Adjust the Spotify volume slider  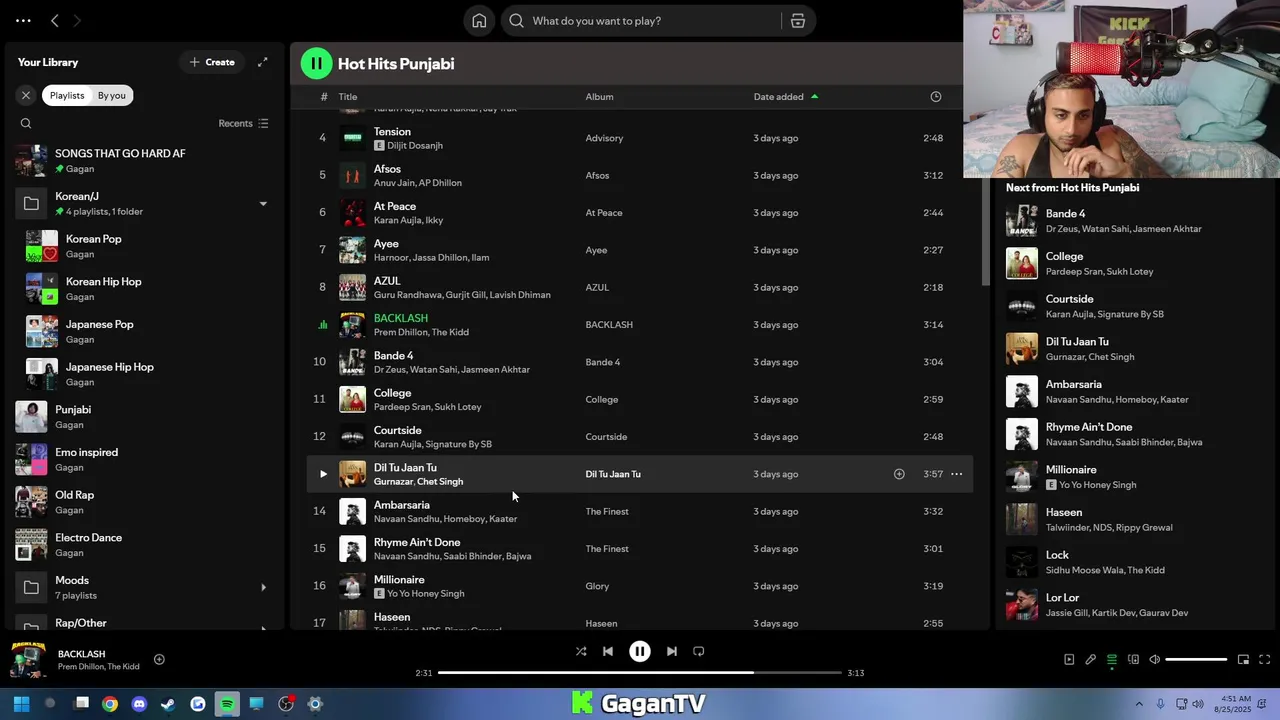pyautogui.click(x=1196, y=660)
